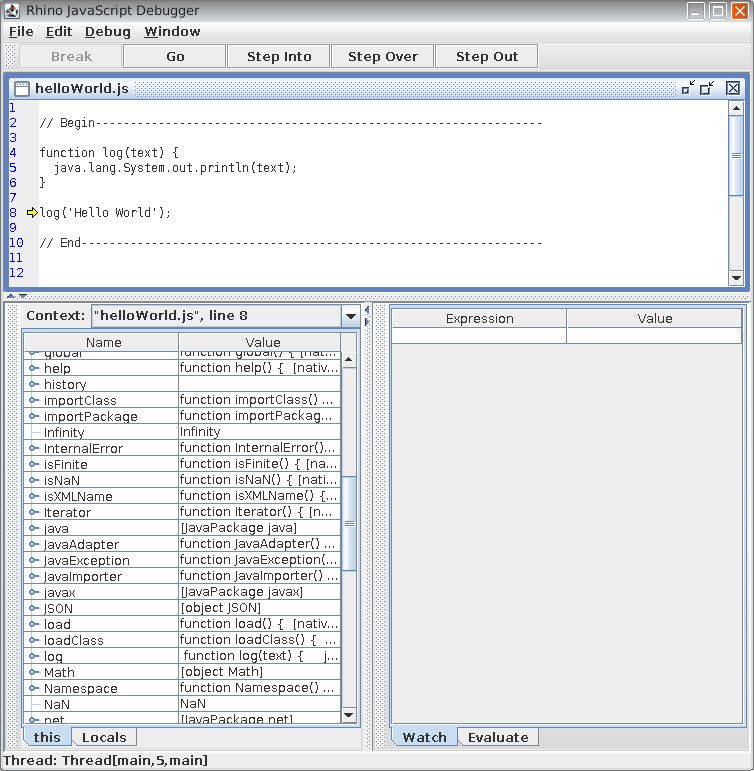The height and width of the screenshot is (771, 754).
Task: Switch to the Evaluate tab
Action: [x=498, y=737]
